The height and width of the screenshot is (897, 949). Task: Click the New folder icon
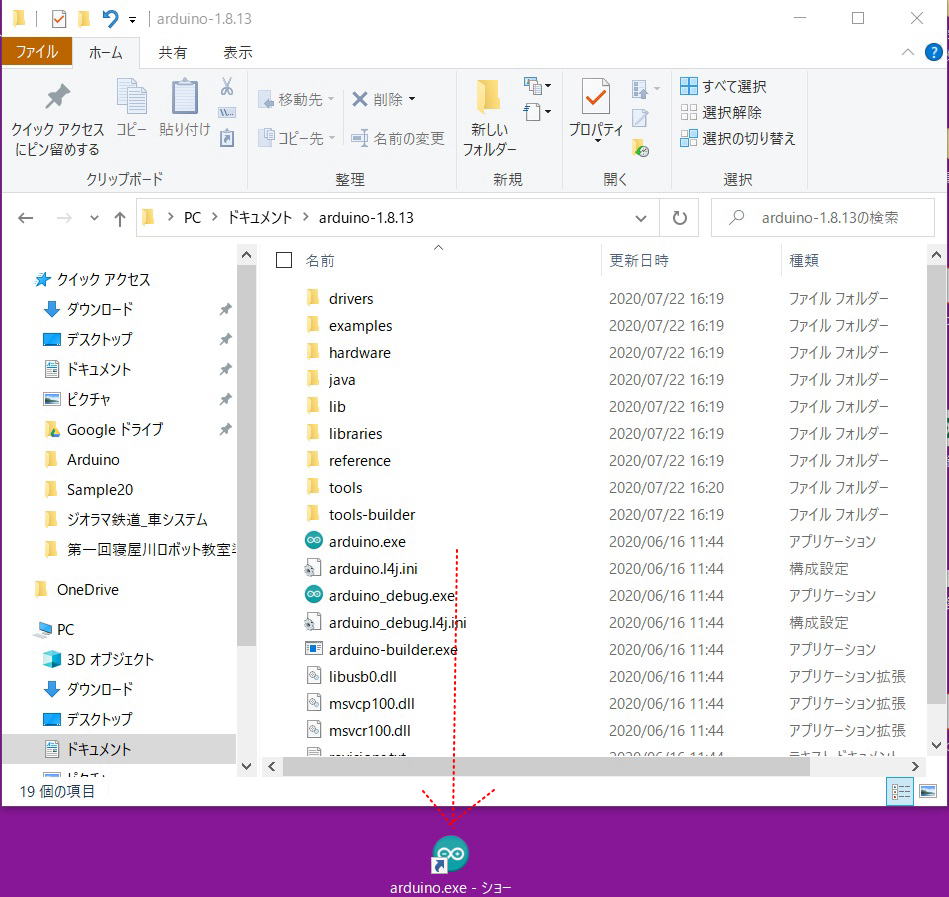488,97
